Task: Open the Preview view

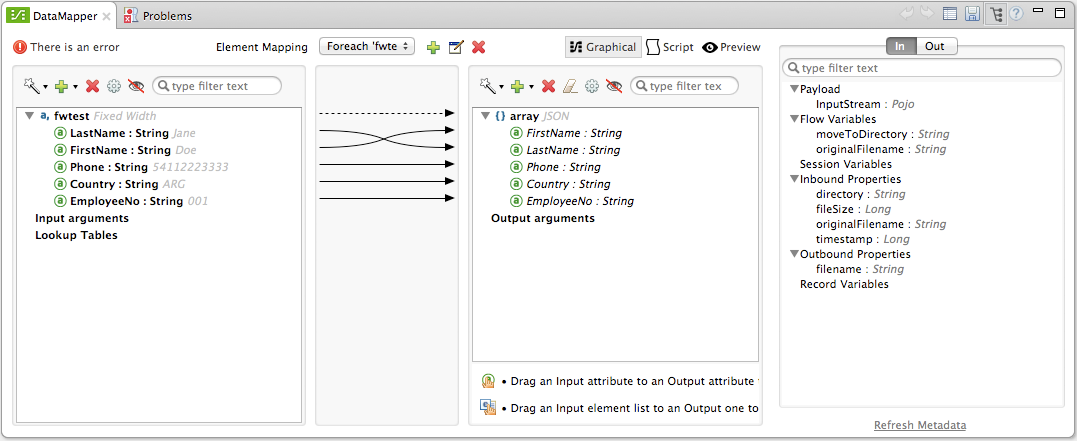Action: (731, 47)
